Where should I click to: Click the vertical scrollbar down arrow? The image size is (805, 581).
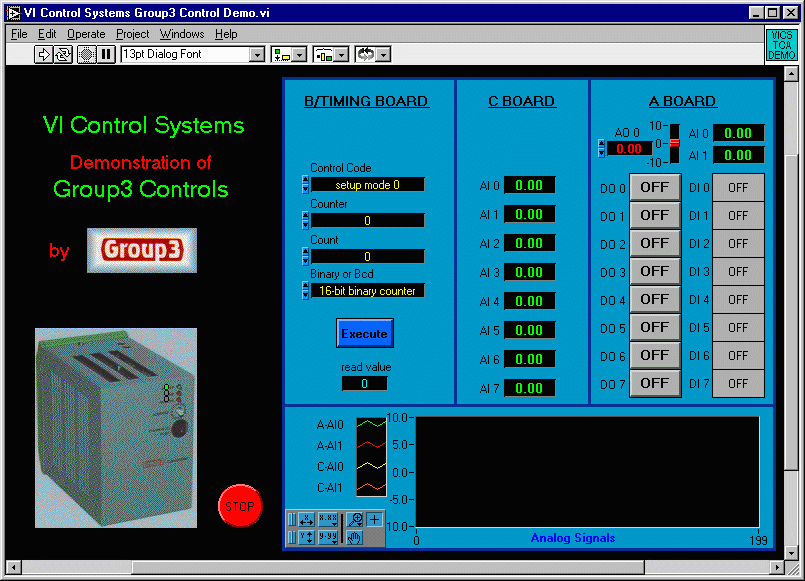(x=791, y=553)
